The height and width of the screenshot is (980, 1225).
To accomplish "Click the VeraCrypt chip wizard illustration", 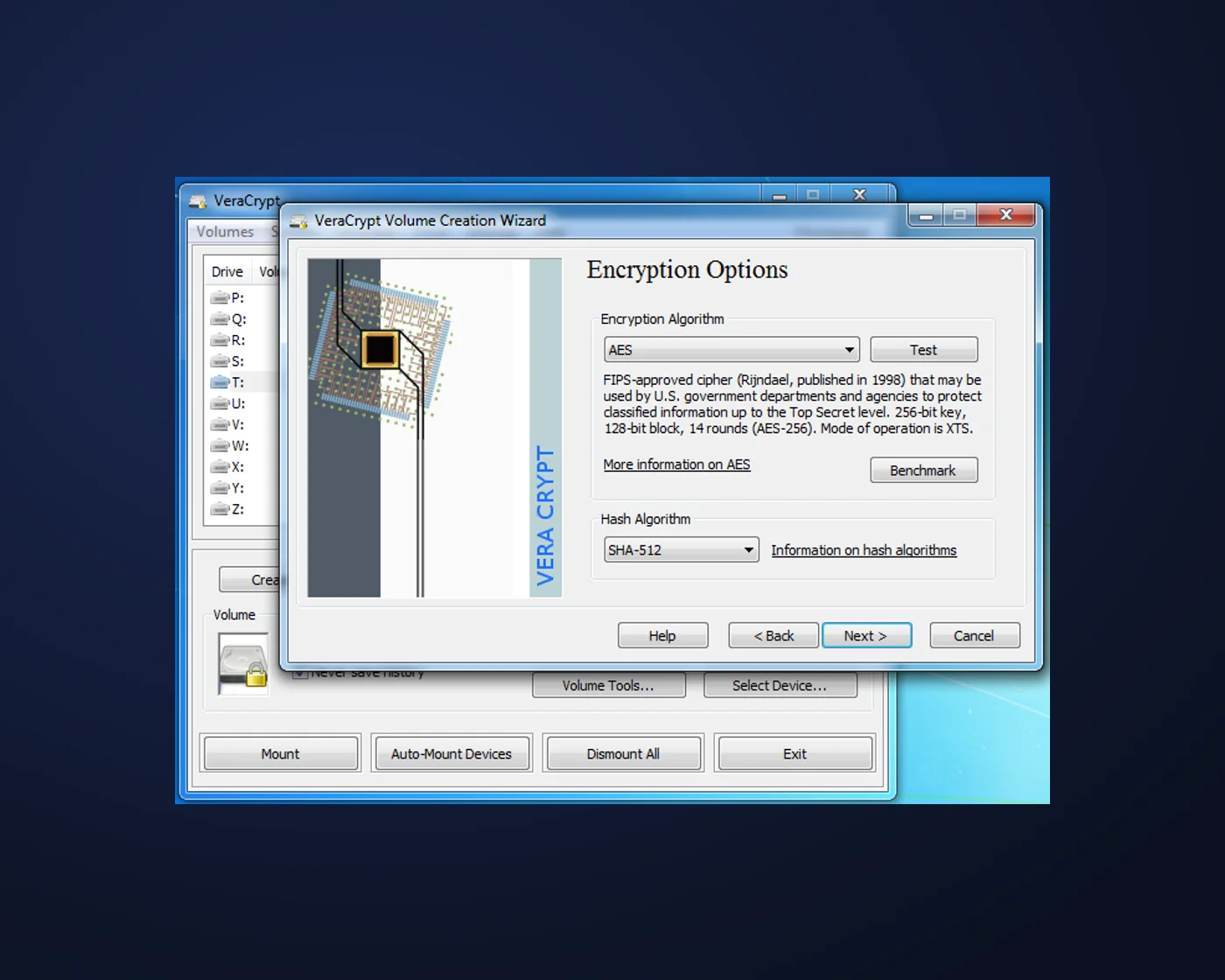I will (434, 428).
